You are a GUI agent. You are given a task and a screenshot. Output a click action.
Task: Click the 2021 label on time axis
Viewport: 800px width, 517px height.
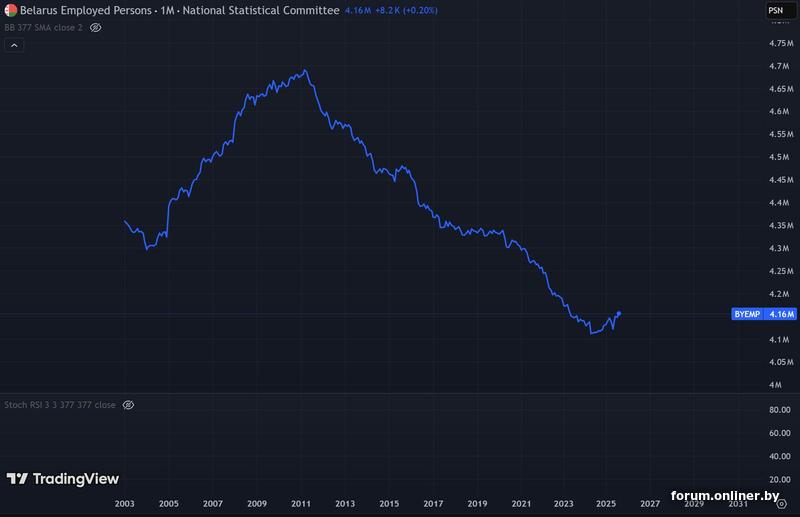521,504
